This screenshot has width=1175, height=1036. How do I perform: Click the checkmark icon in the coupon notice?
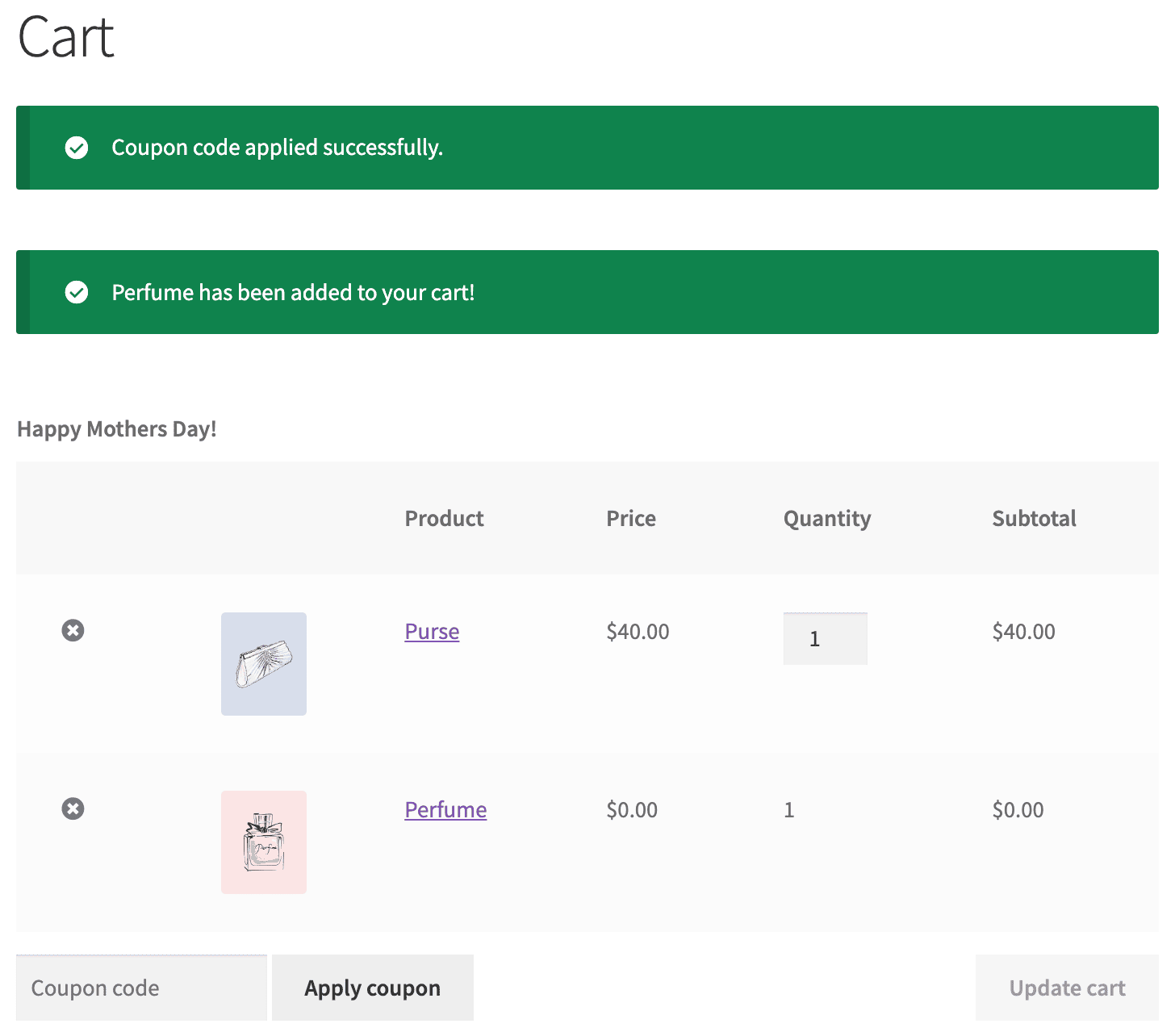pos(76,148)
